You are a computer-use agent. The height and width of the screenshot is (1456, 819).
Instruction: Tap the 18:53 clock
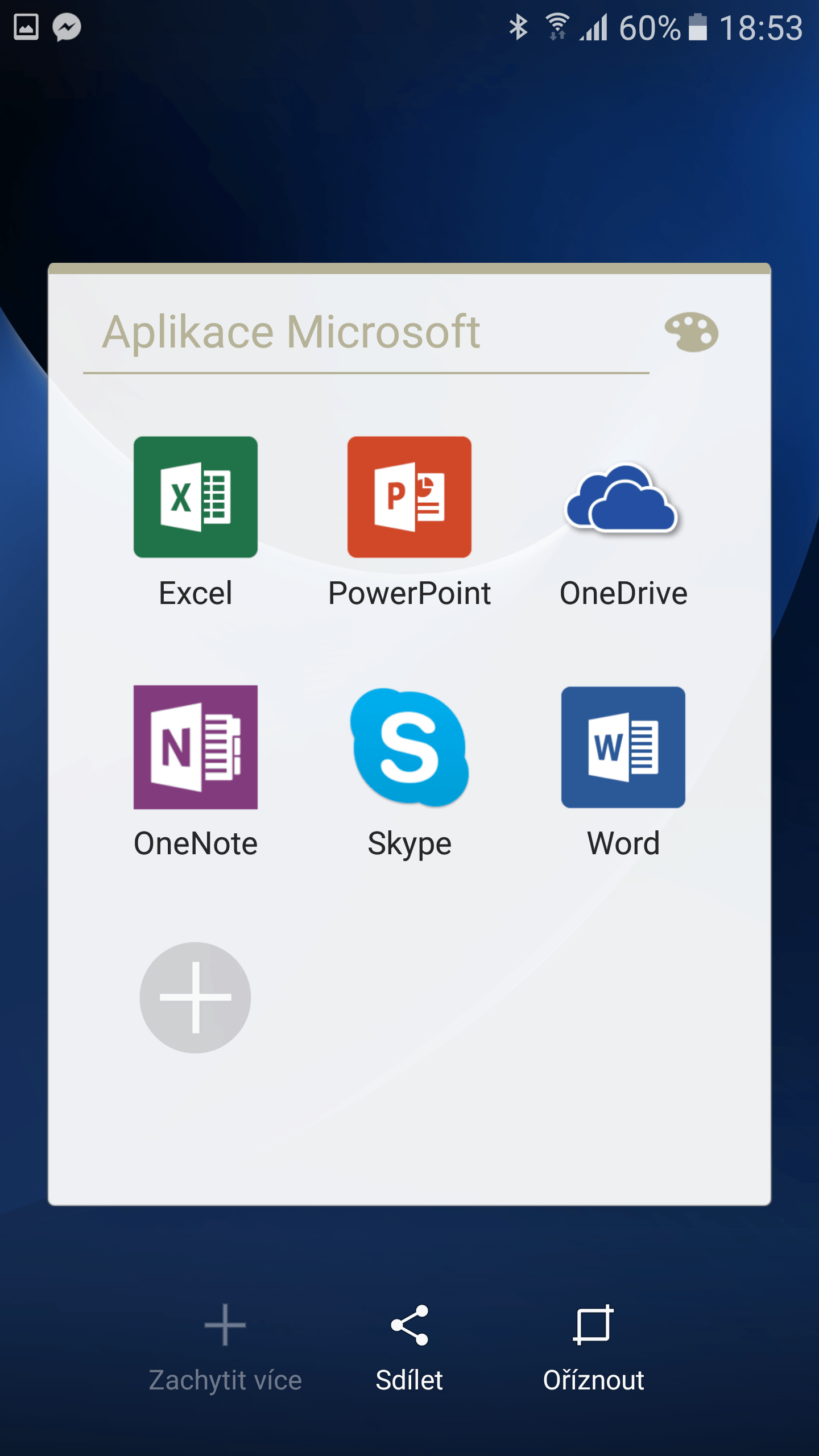(760, 27)
